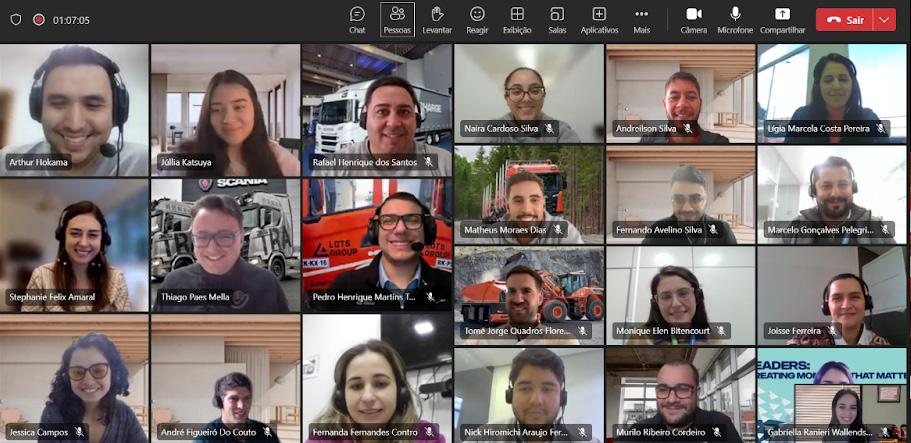Screen dimensions: 911x443
Task: Click the name label Lígia Marcola Costa Pereira
Action: coord(819,128)
